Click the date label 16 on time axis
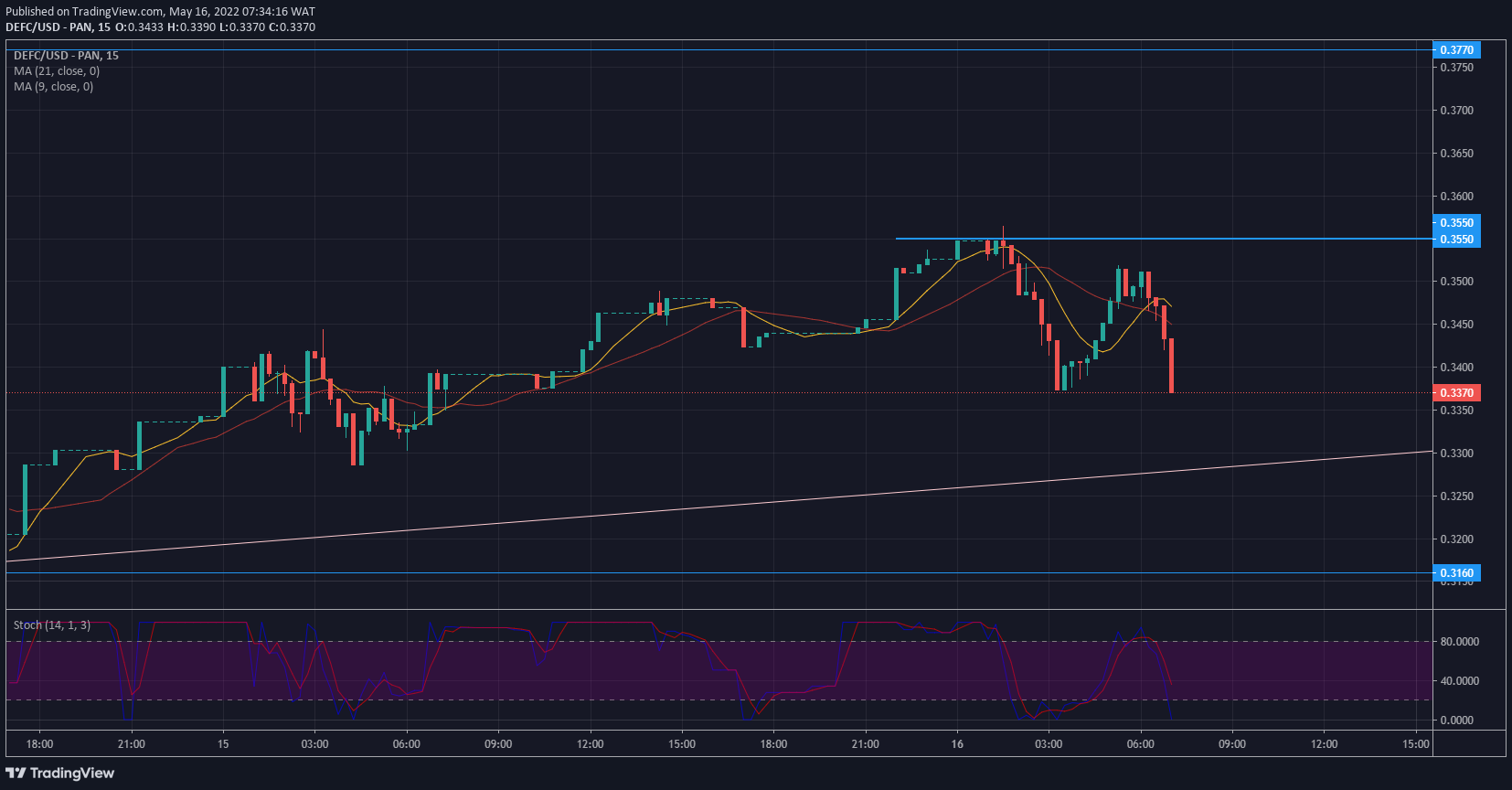This screenshot has height=790, width=1512. [x=957, y=744]
